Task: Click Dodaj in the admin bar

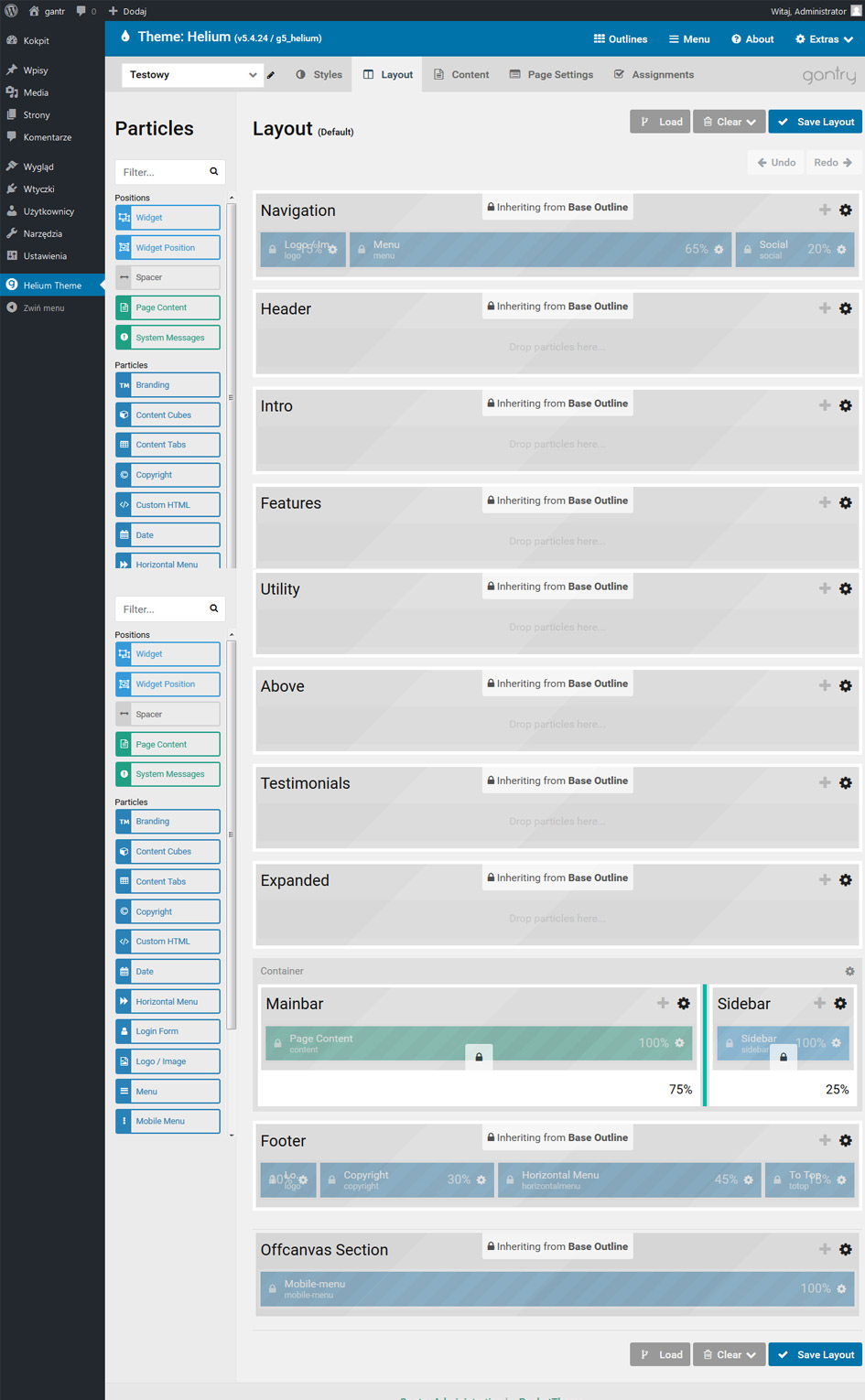Action: pos(127,11)
